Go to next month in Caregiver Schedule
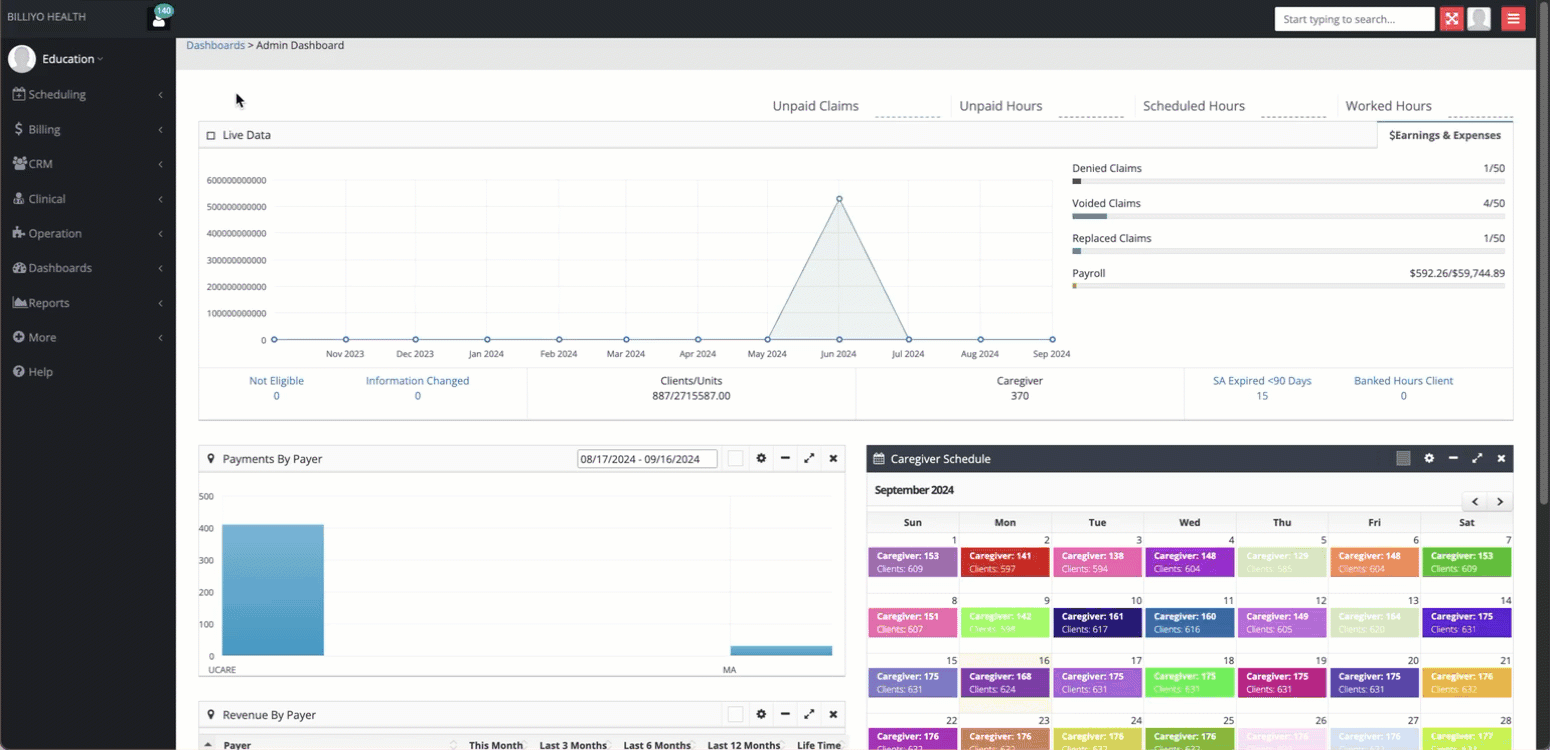Viewport: 1550px width, 750px height. [x=1499, y=502]
